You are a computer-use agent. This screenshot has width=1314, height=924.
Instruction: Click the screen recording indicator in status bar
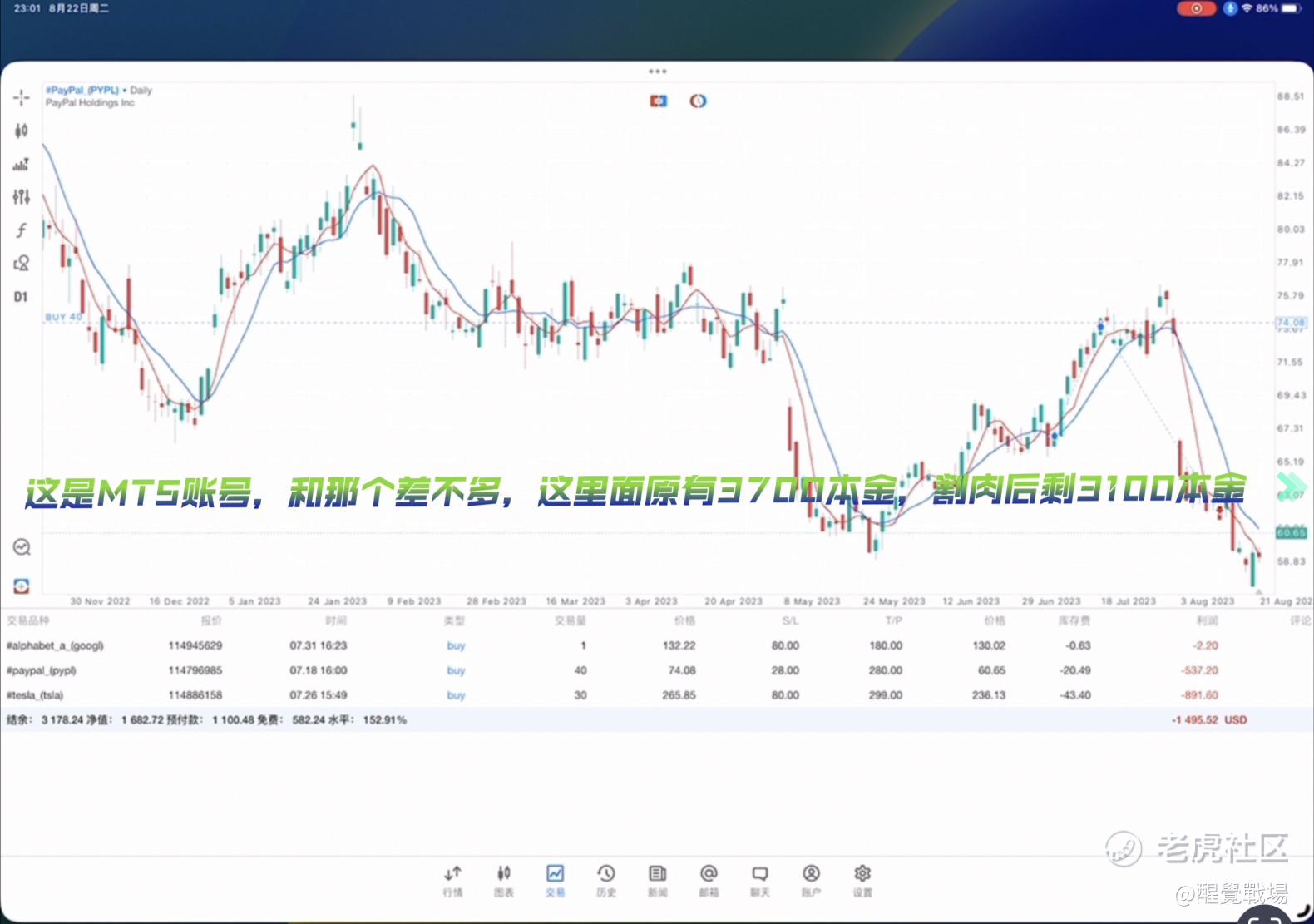pyautogui.click(x=1196, y=8)
